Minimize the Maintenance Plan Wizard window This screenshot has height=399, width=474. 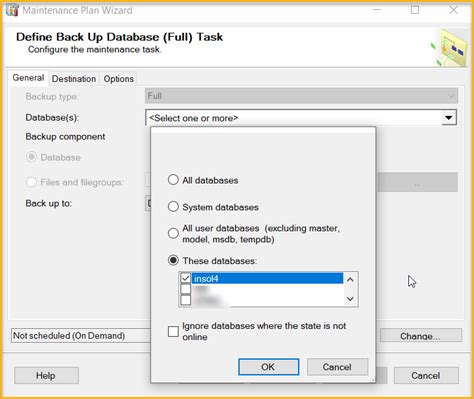coord(377,10)
